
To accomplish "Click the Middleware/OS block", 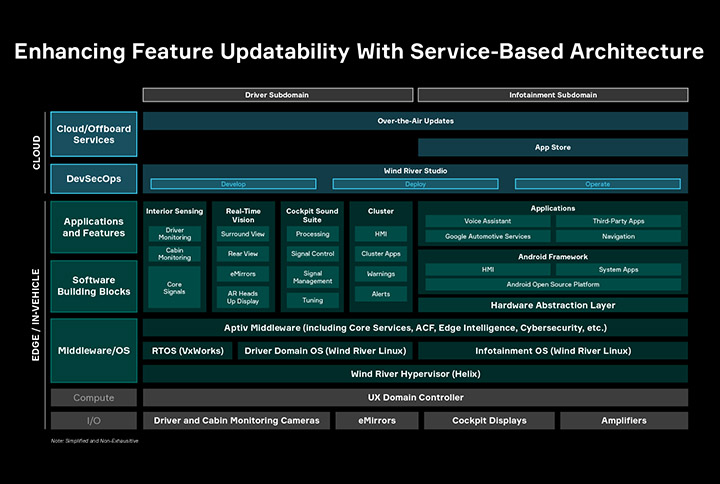I will click(94, 350).
